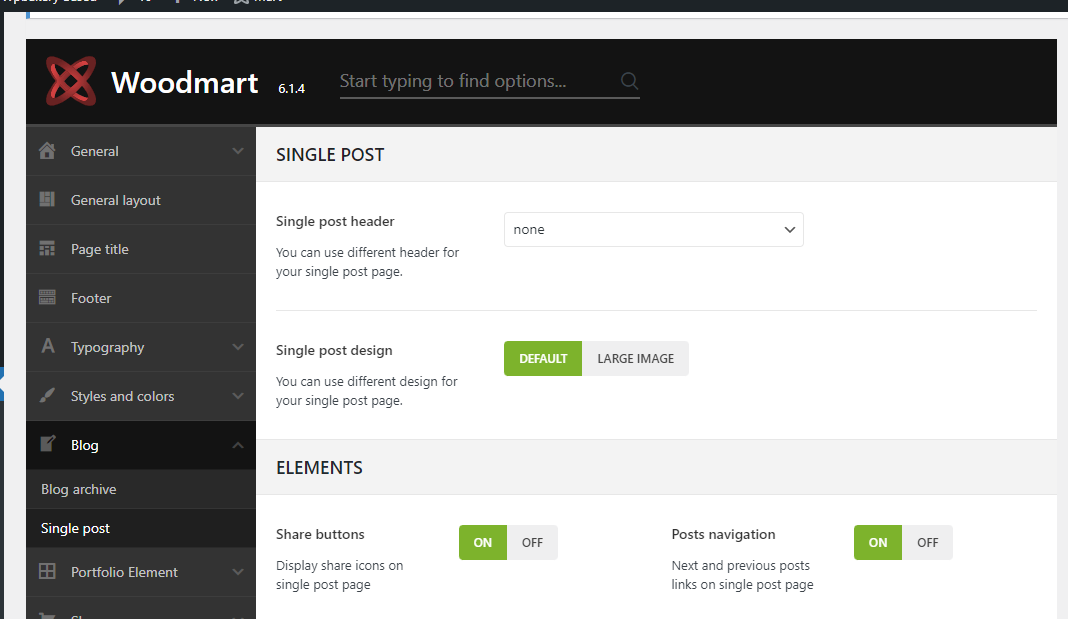The width and height of the screenshot is (1068, 619).
Task: Click the Footer icon in sidebar
Action: (47, 298)
